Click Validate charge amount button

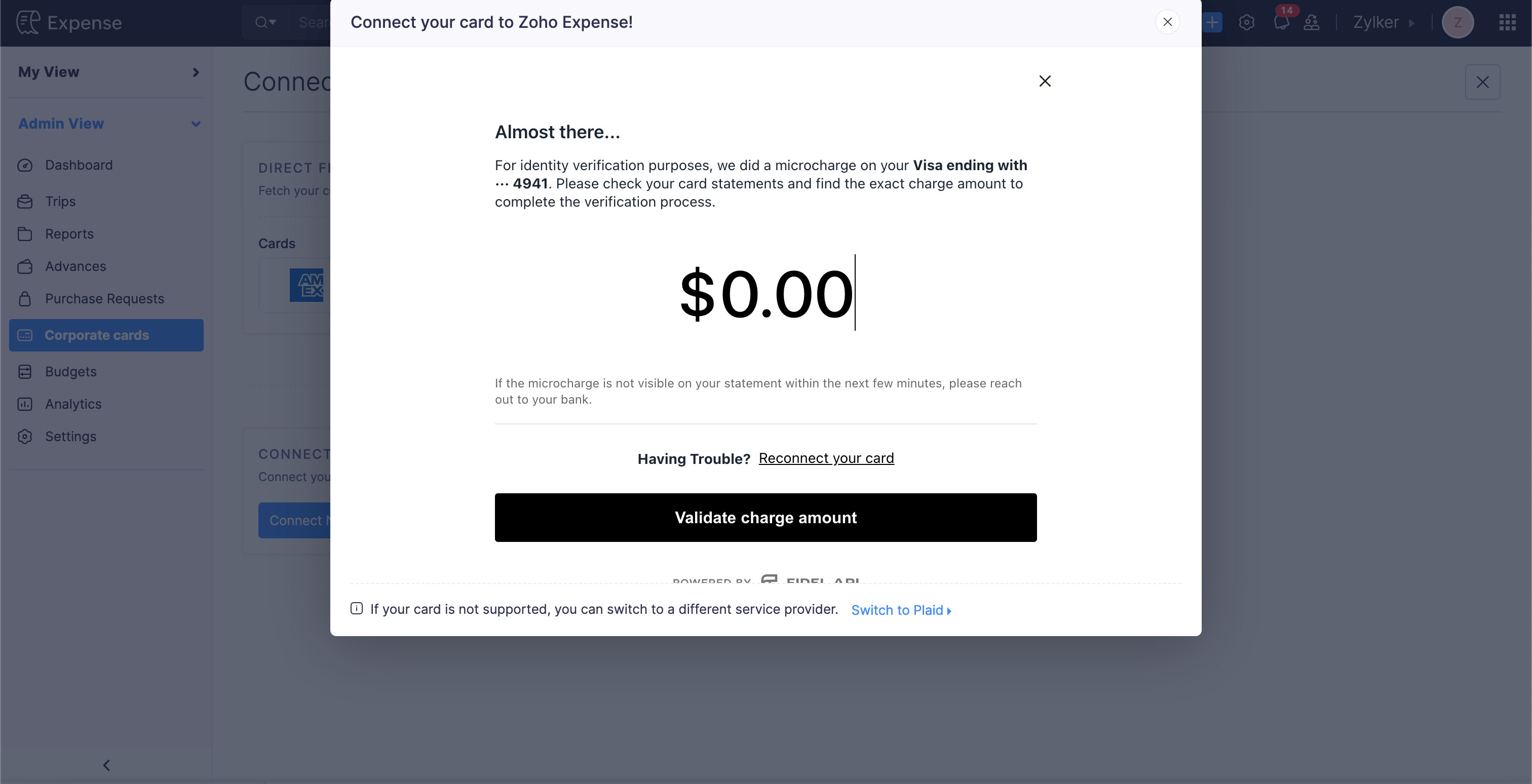pos(765,518)
